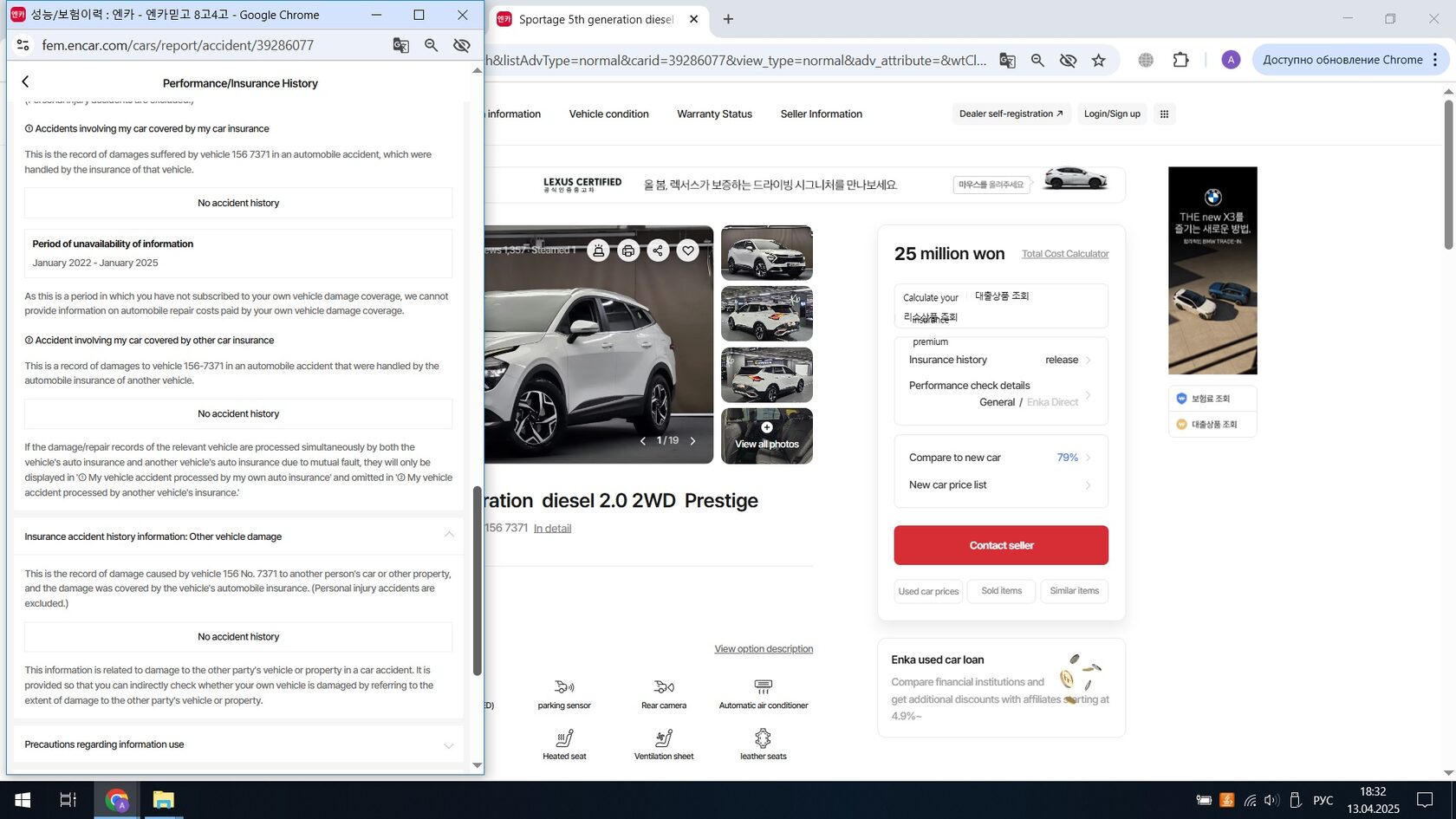Screen dimensions: 1456x819
Task: Open Windows notification center icon
Action: click(1425, 800)
